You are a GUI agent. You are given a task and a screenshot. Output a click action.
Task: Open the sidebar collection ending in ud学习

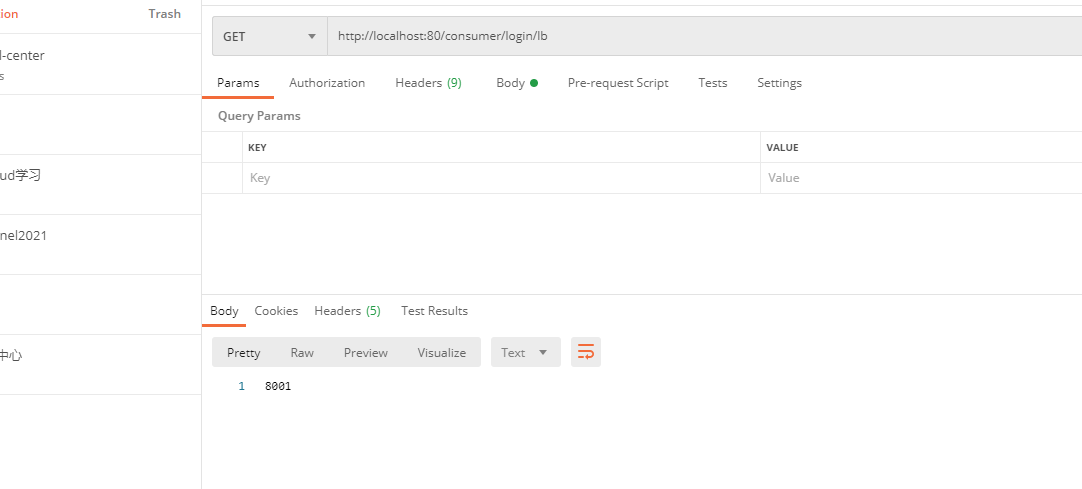(x=100, y=184)
